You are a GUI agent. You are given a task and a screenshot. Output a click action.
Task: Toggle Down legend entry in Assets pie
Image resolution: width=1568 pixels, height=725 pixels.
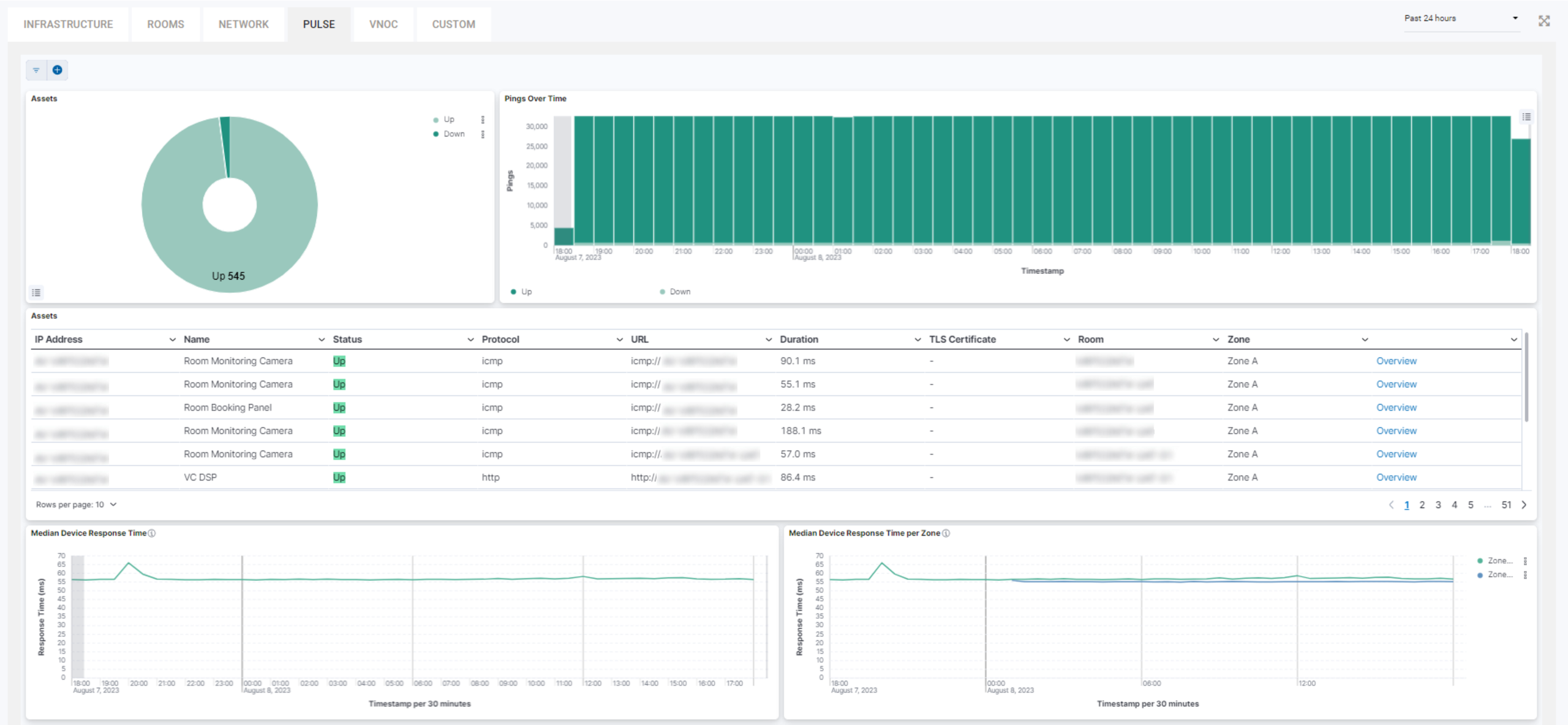pos(449,134)
